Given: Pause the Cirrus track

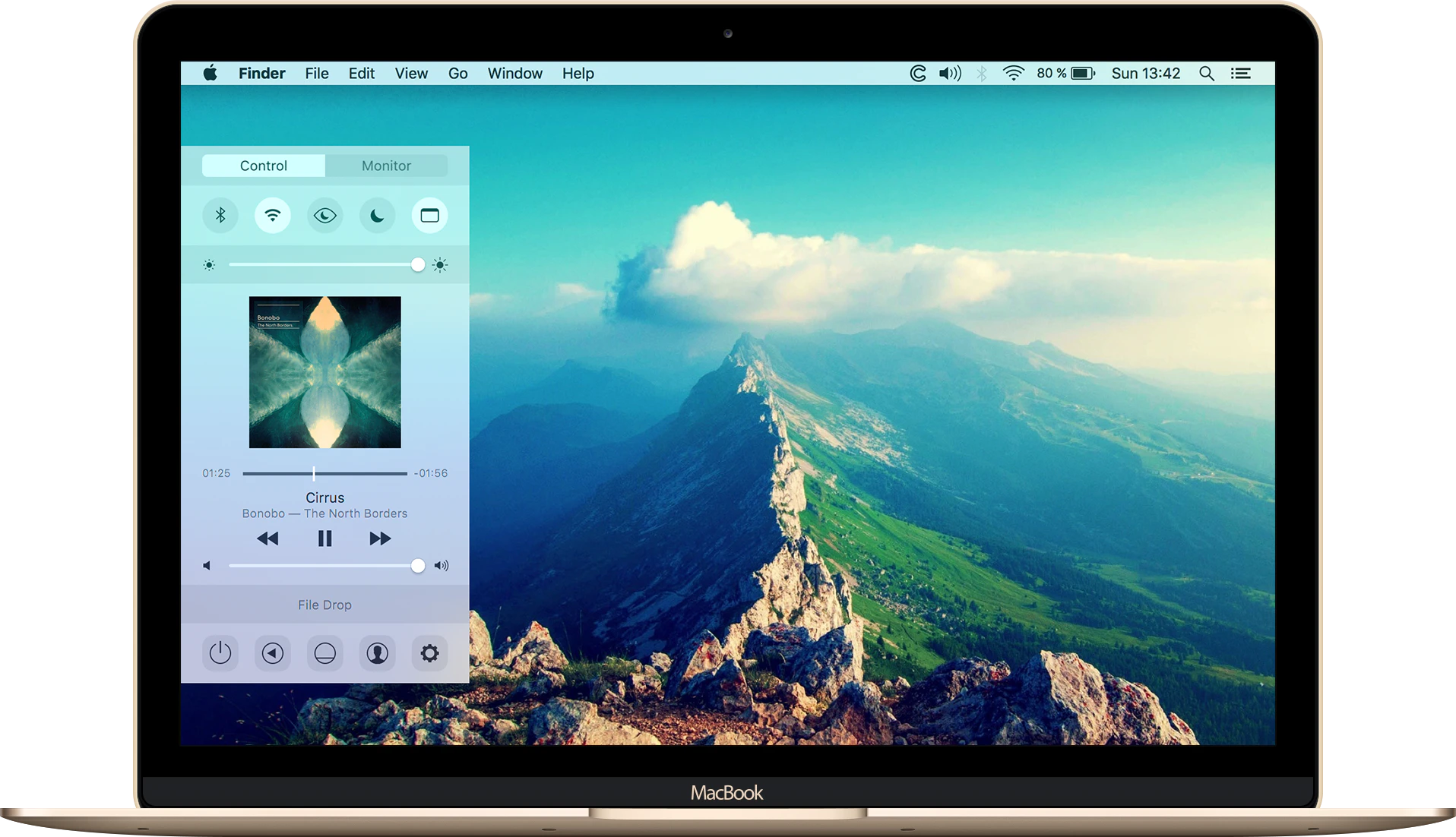Looking at the screenshot, I should pos(325,539).
